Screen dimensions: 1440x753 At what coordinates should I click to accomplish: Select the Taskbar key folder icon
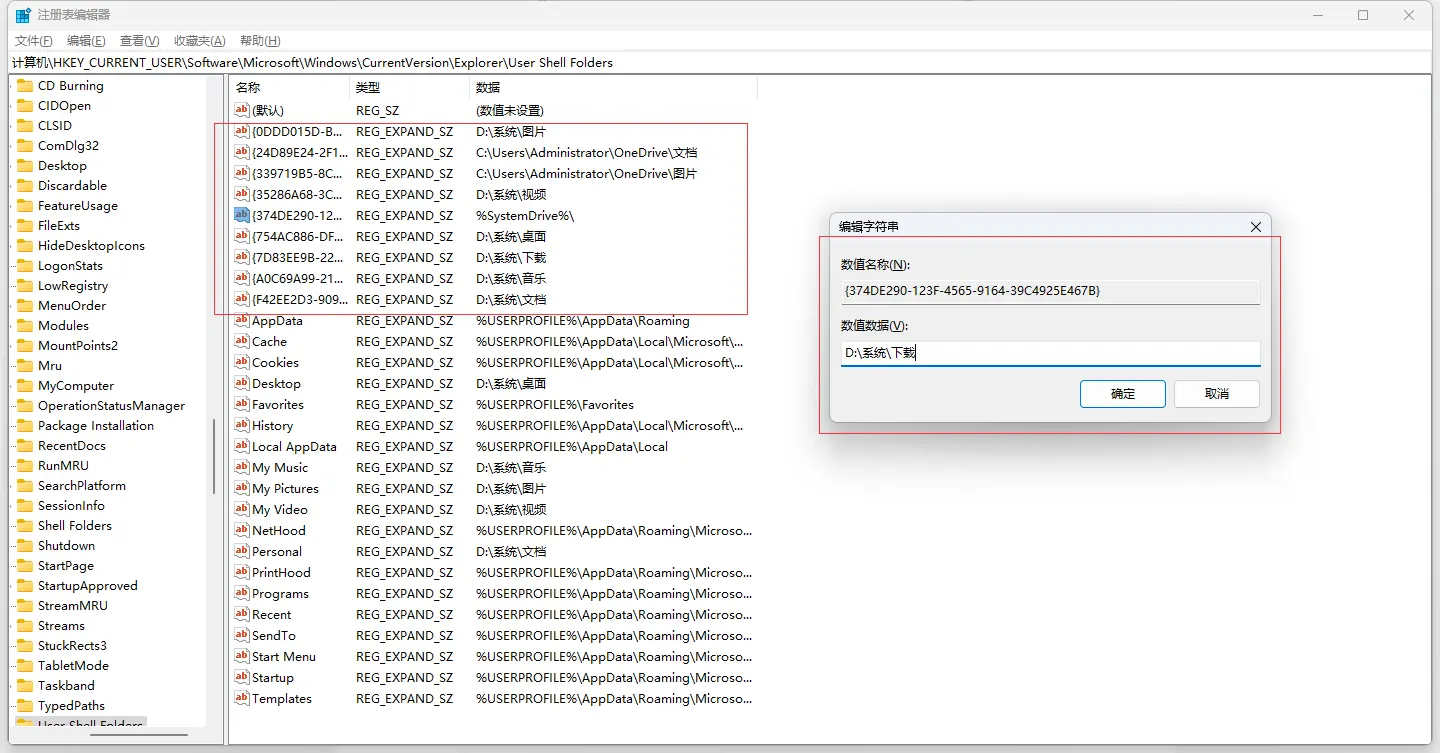coord(25,686)
